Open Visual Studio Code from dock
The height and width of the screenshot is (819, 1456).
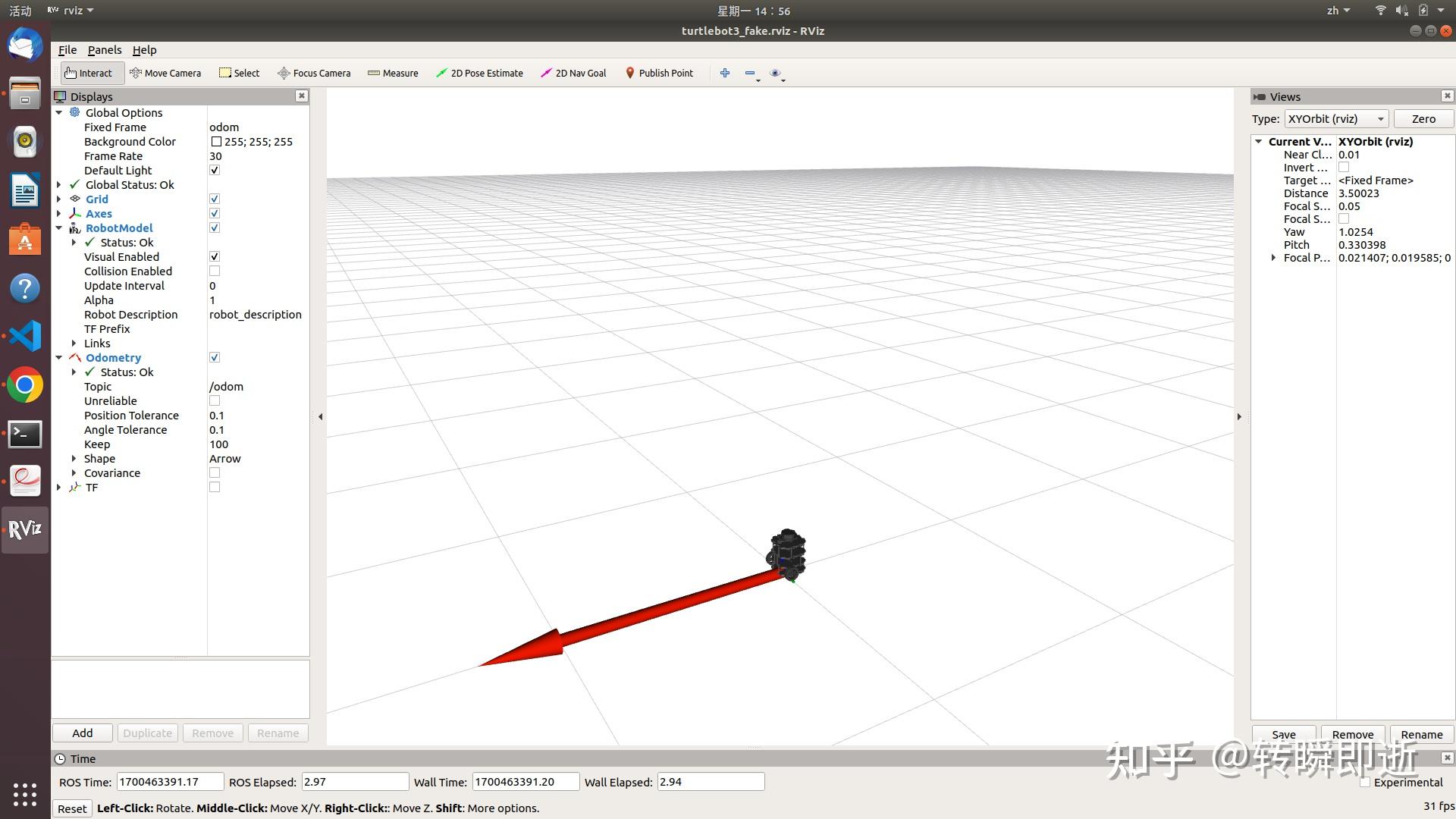pos(24,336)
